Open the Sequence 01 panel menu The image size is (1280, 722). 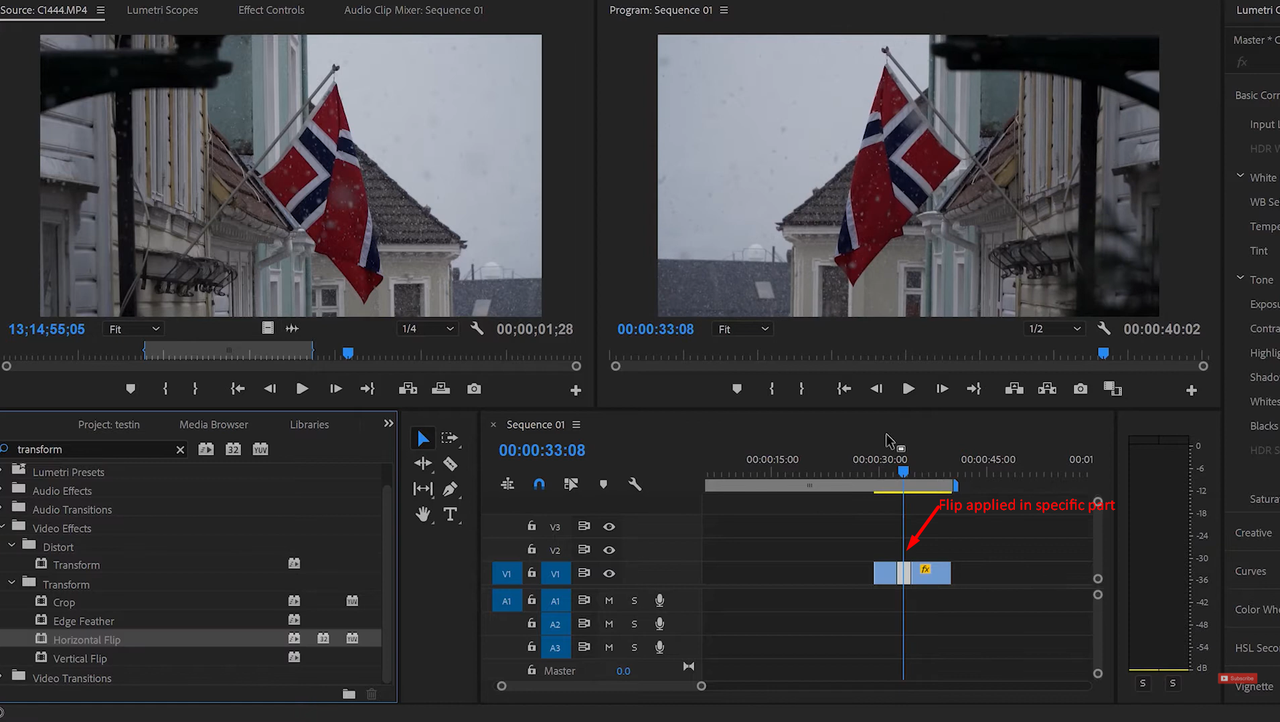tap(575, 424)
